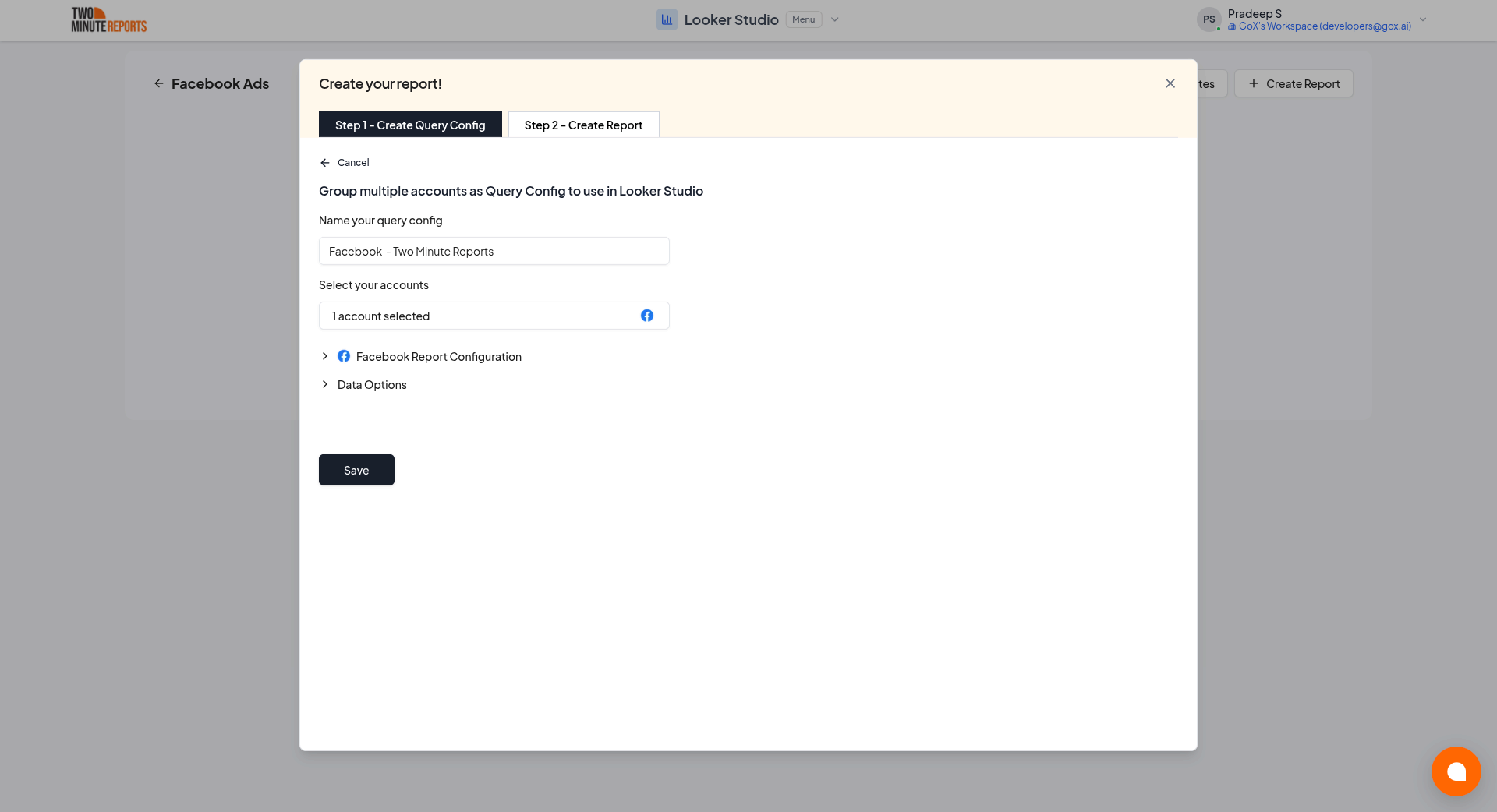Click the back arrow beside Cancel
This screenshot has height=812, width=1497.
point(325,162)
